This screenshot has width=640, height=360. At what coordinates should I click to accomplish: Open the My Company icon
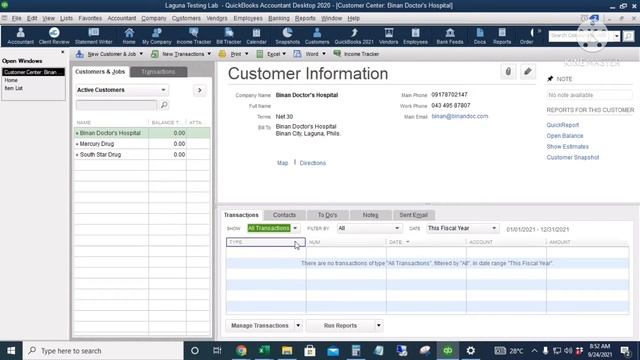point(157,36)
